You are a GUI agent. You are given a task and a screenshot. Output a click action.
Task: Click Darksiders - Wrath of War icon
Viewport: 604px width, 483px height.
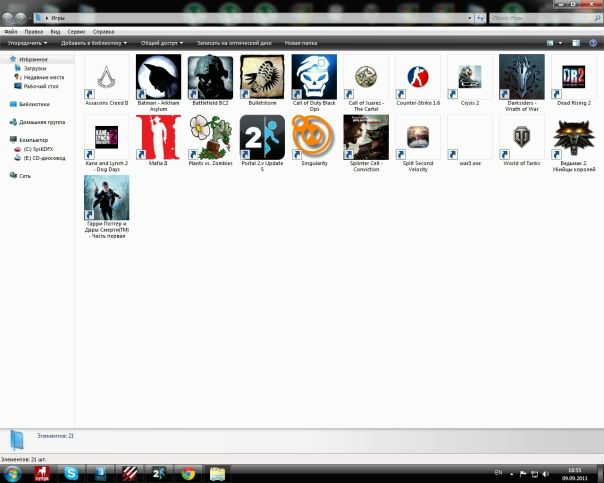(x=522, y=77)
